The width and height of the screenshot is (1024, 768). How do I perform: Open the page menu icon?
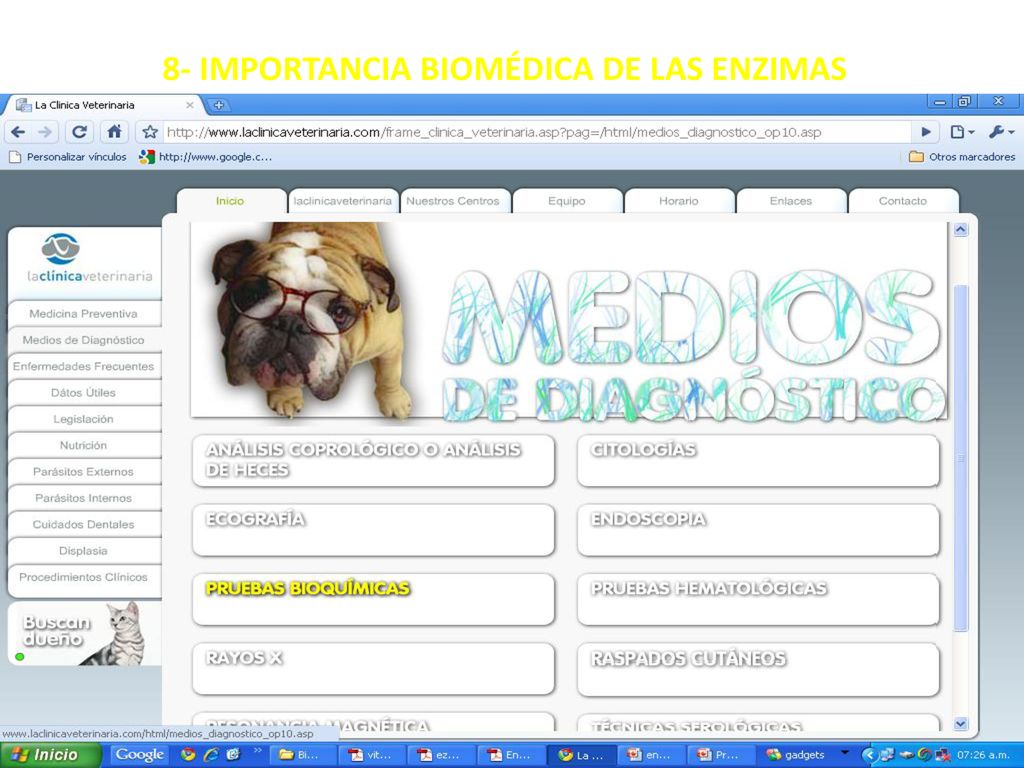tap(962, 132)
